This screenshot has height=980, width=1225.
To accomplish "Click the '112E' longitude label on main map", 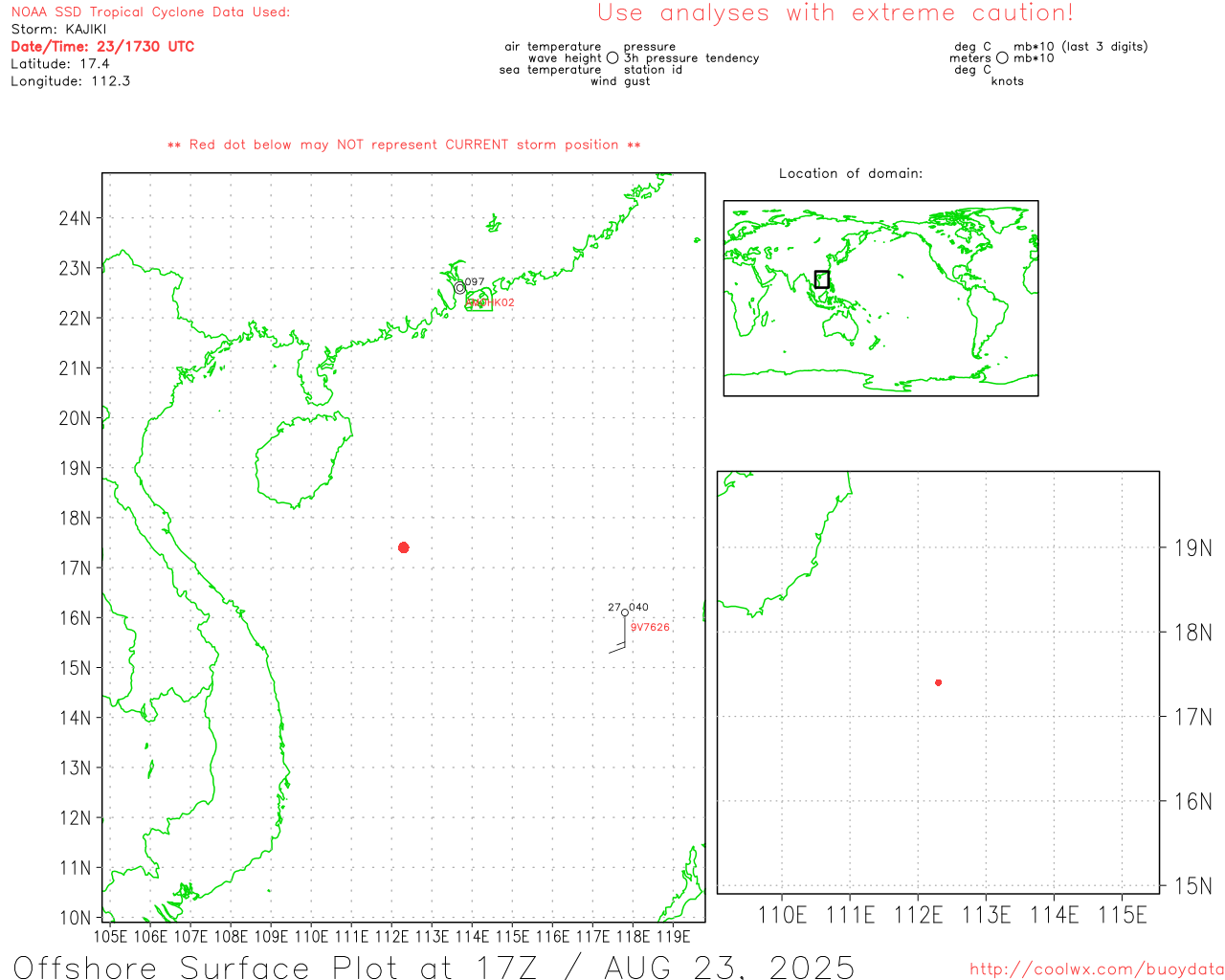I will [x=391, y=936].
